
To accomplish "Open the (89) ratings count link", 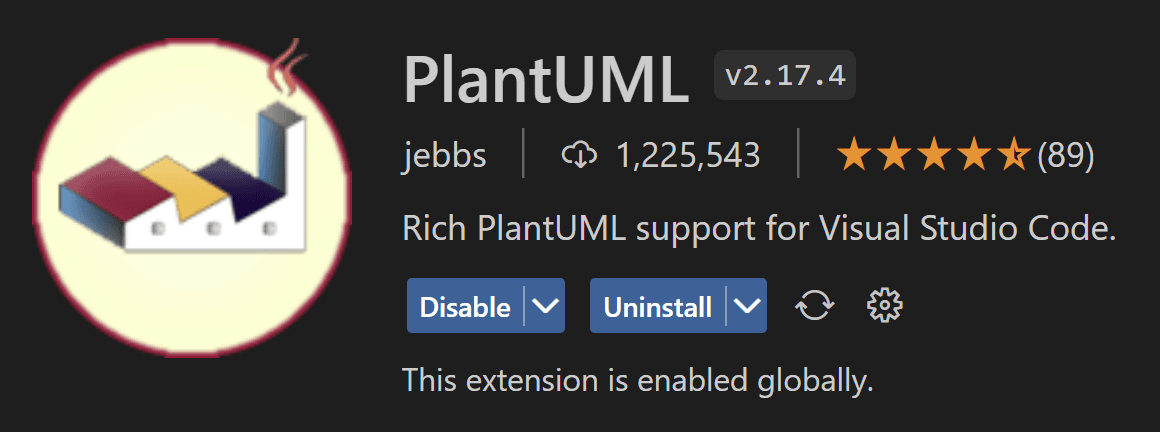I will 1066,155.
